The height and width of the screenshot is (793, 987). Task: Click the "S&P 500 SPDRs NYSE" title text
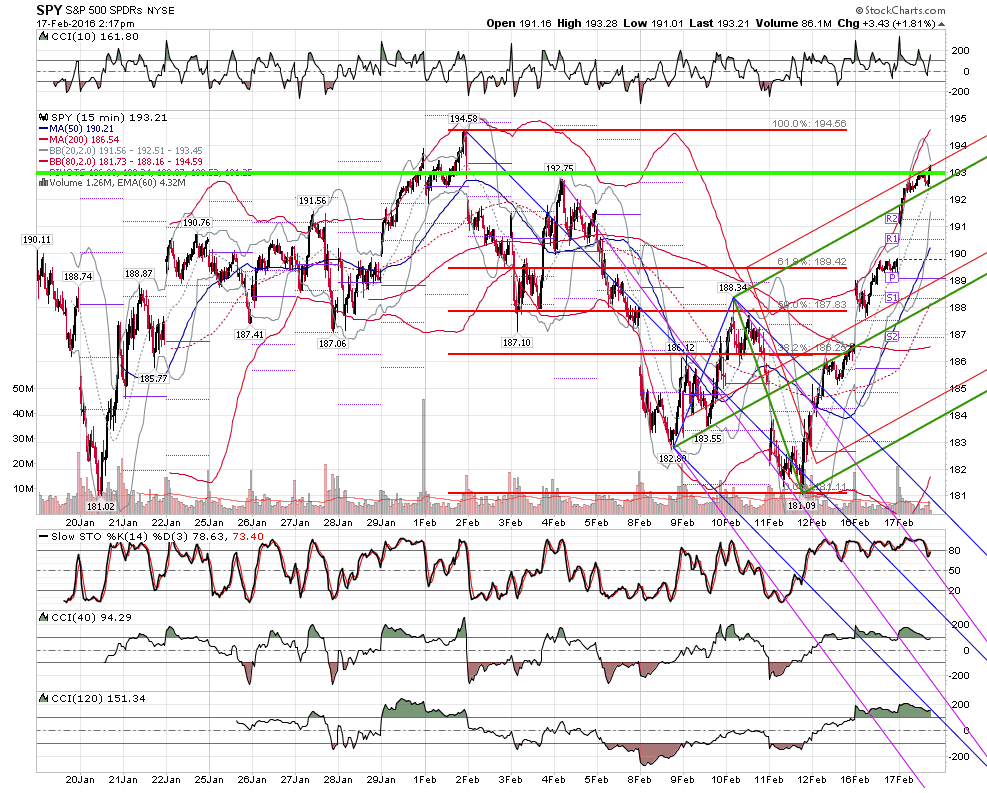(x=120, y=11)
